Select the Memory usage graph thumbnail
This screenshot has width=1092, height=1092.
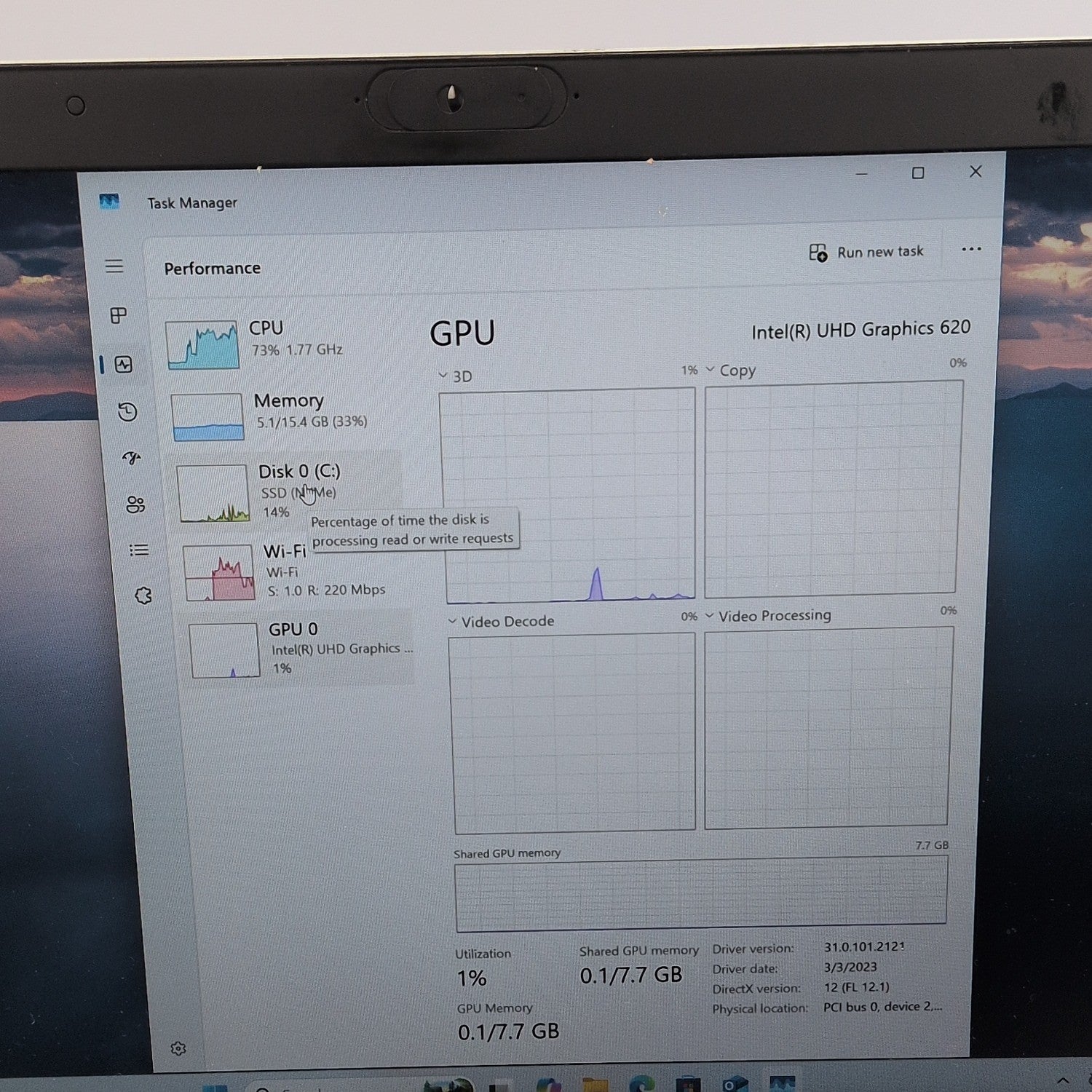tap(207, 417)
